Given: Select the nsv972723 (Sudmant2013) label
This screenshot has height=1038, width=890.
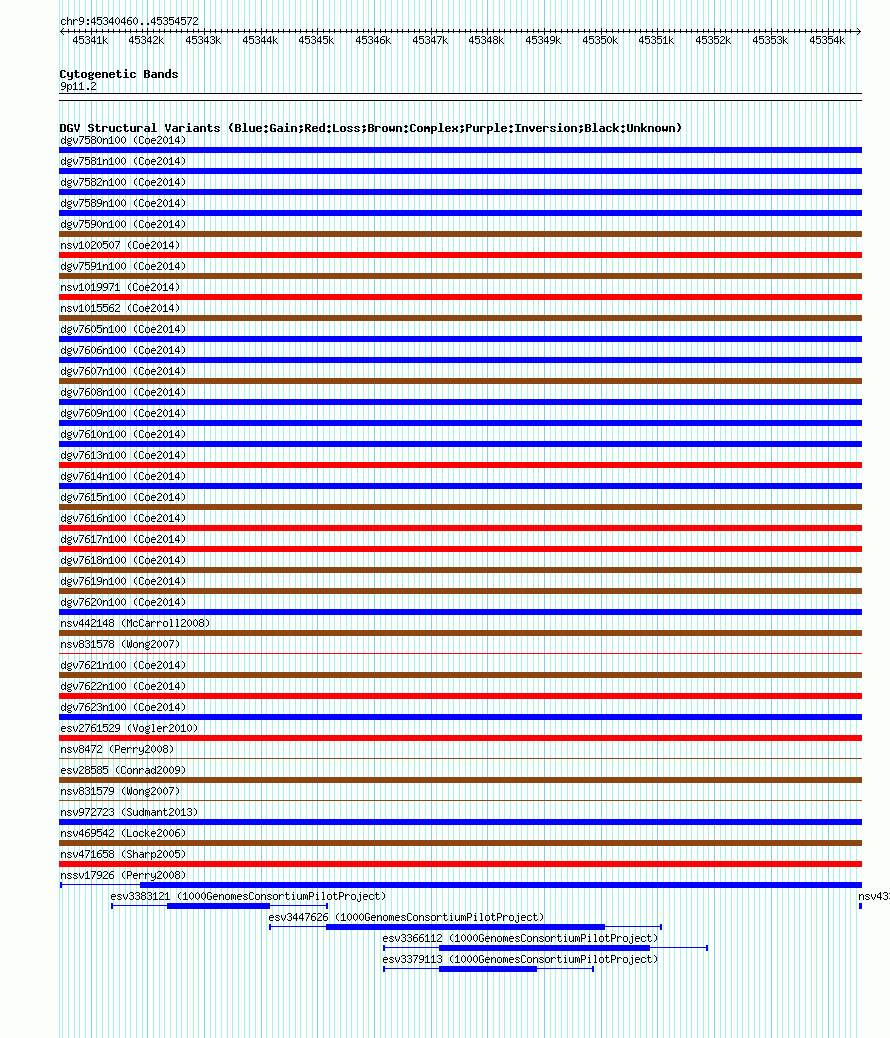Looking at the screenshot, I should (x=129, y=812).
